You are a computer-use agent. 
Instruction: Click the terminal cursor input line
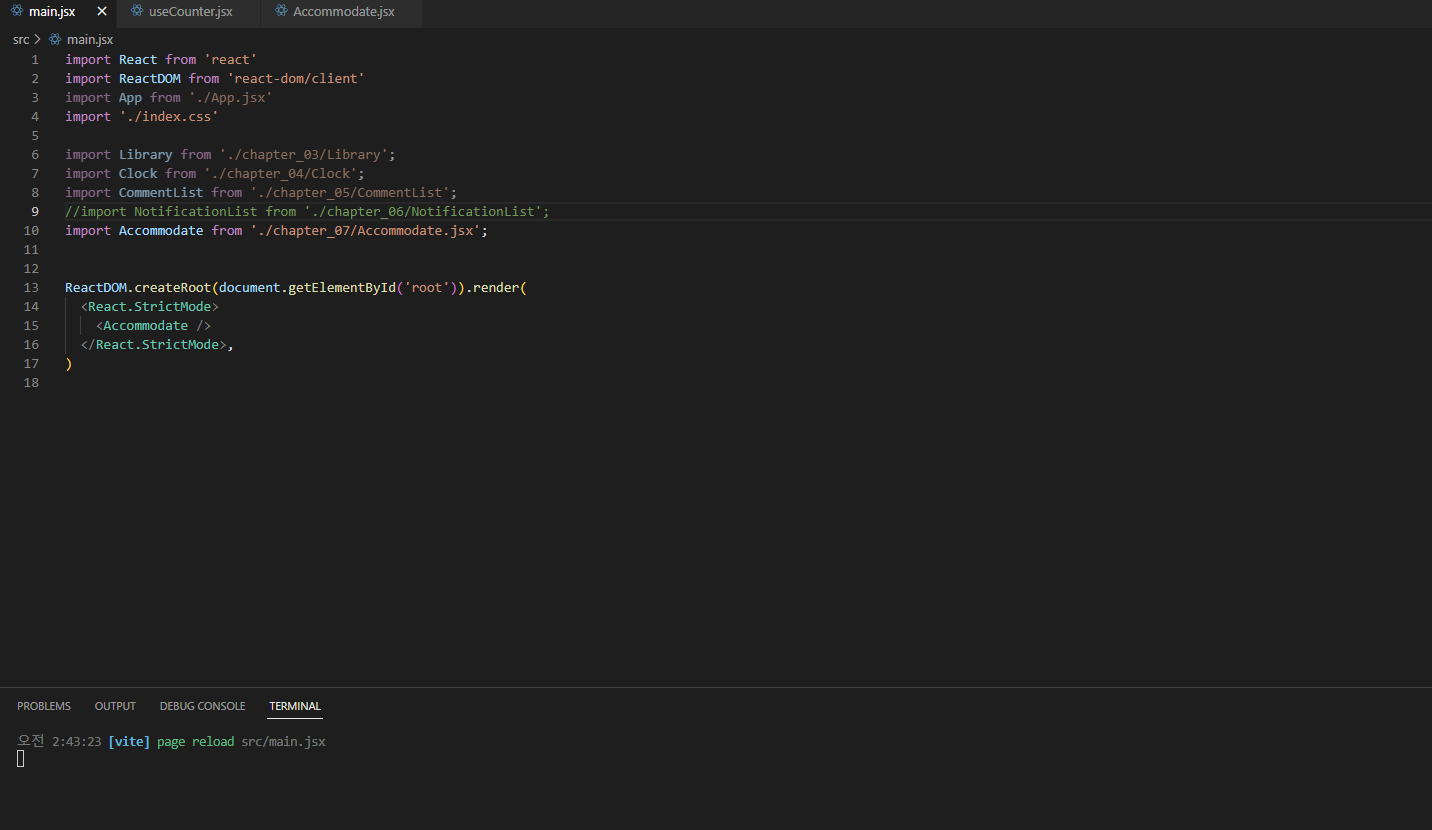pos(21,759)
